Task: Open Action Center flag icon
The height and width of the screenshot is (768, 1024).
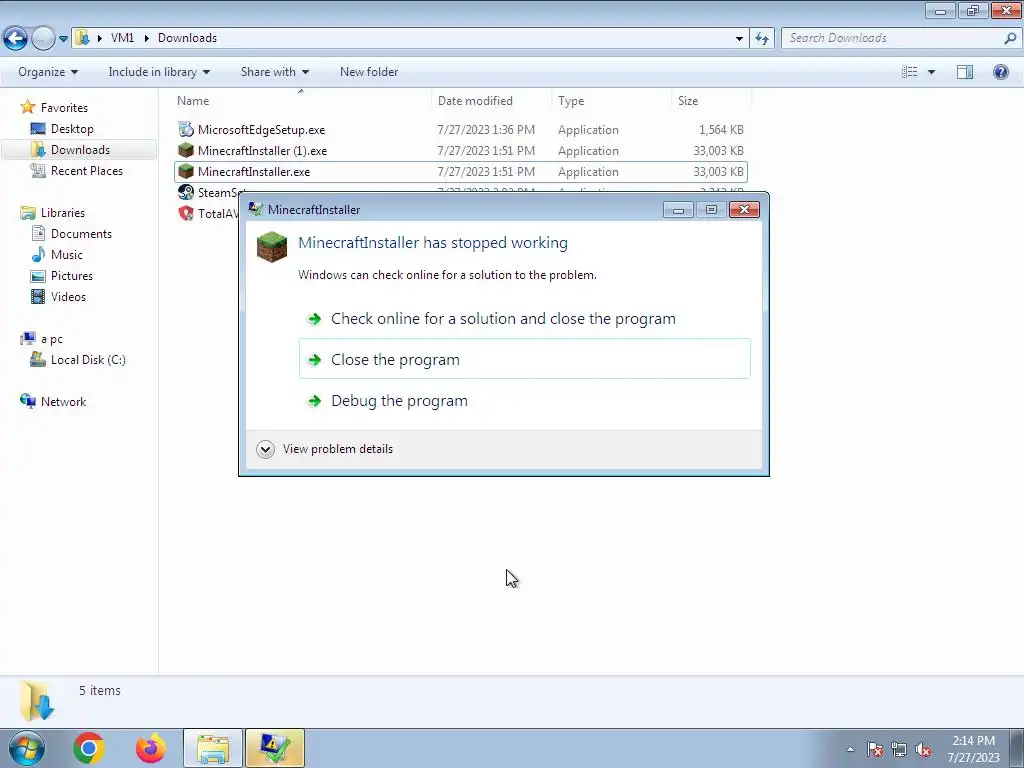Action: coord(875,749)
